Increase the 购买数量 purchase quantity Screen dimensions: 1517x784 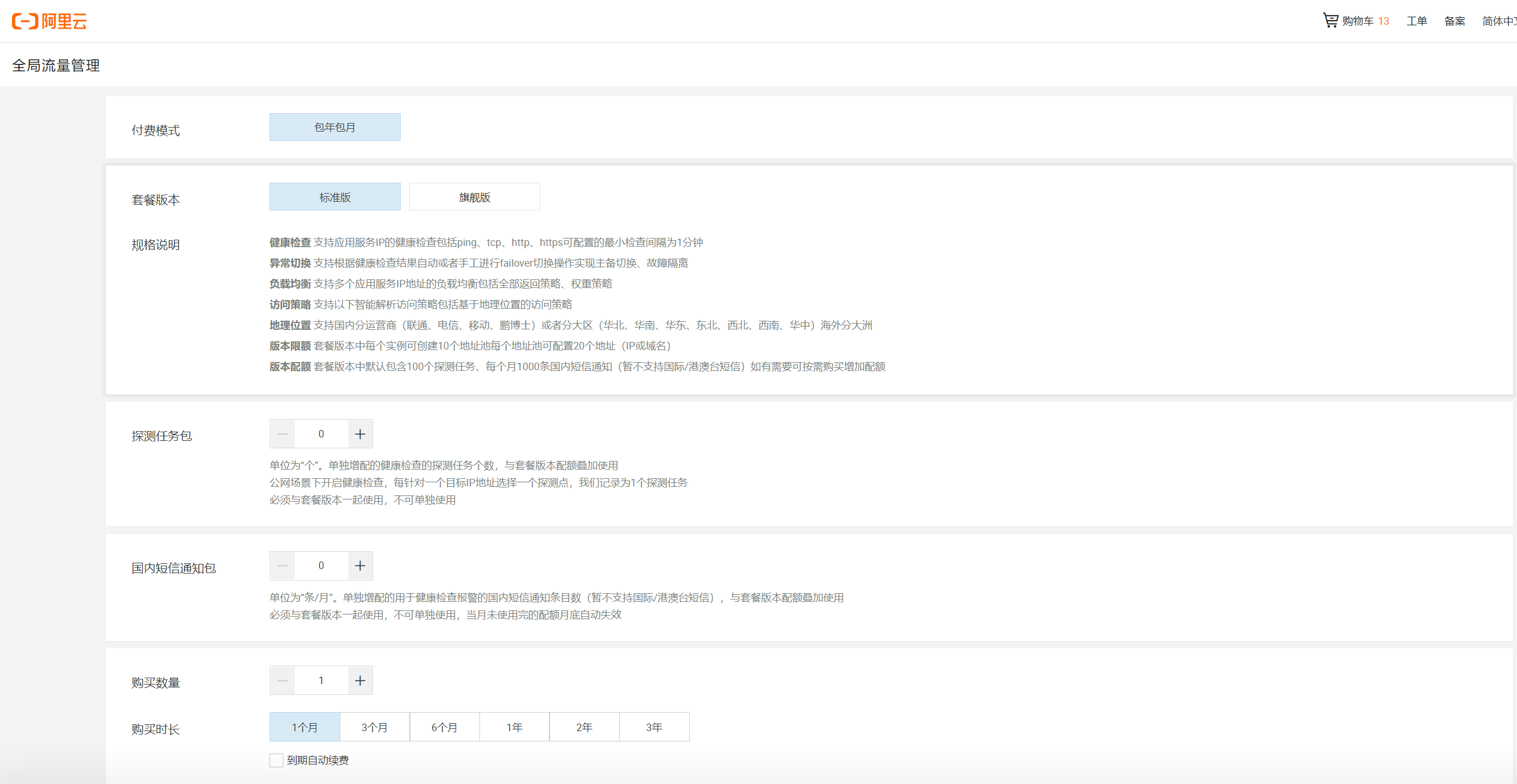tap(360, 680)
